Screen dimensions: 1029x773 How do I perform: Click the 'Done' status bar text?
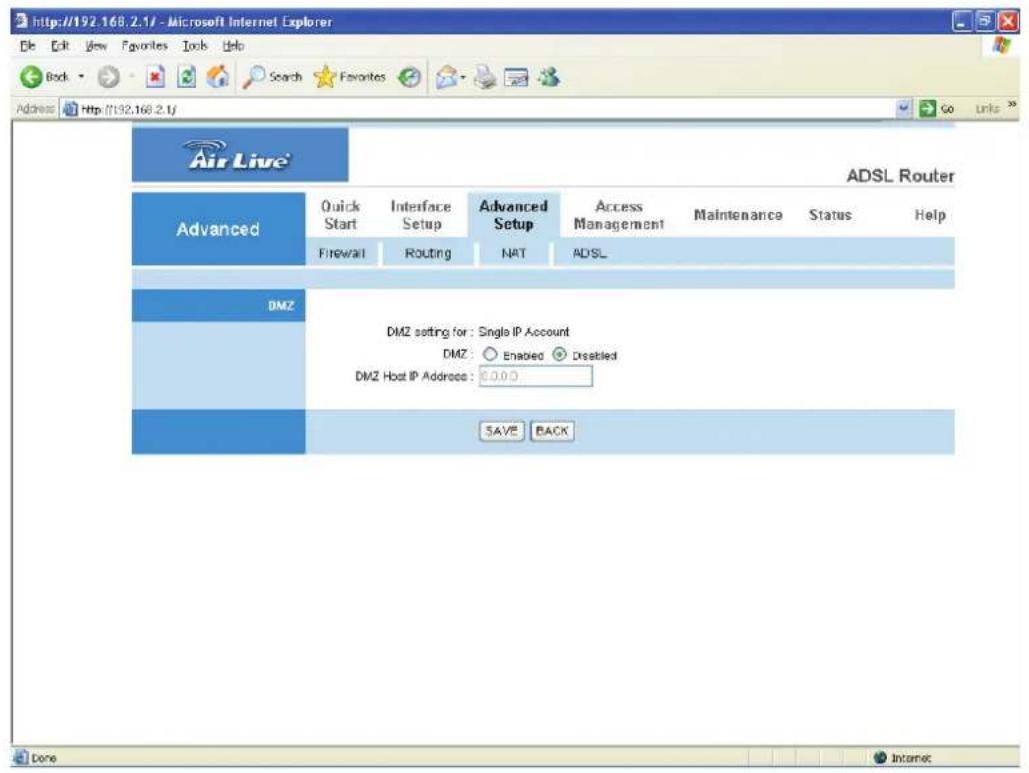point(44,758)
